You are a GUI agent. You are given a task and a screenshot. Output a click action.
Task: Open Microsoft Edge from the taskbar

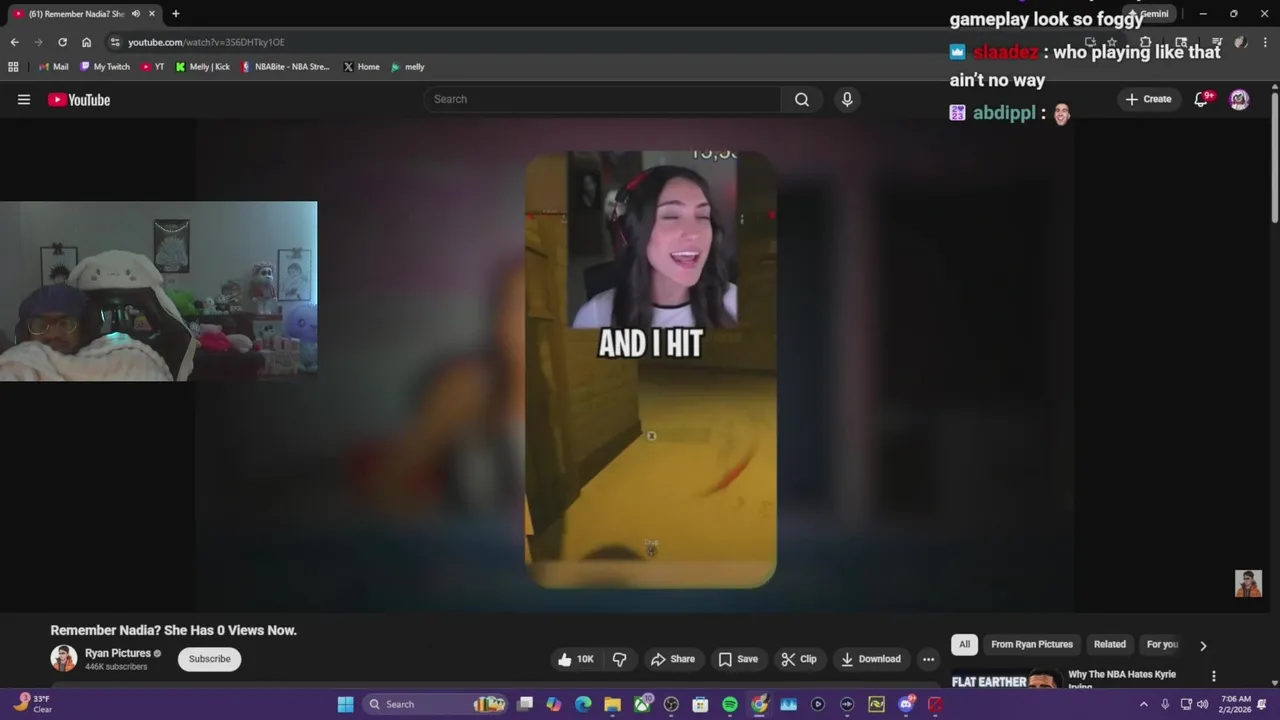click(583, 704)
